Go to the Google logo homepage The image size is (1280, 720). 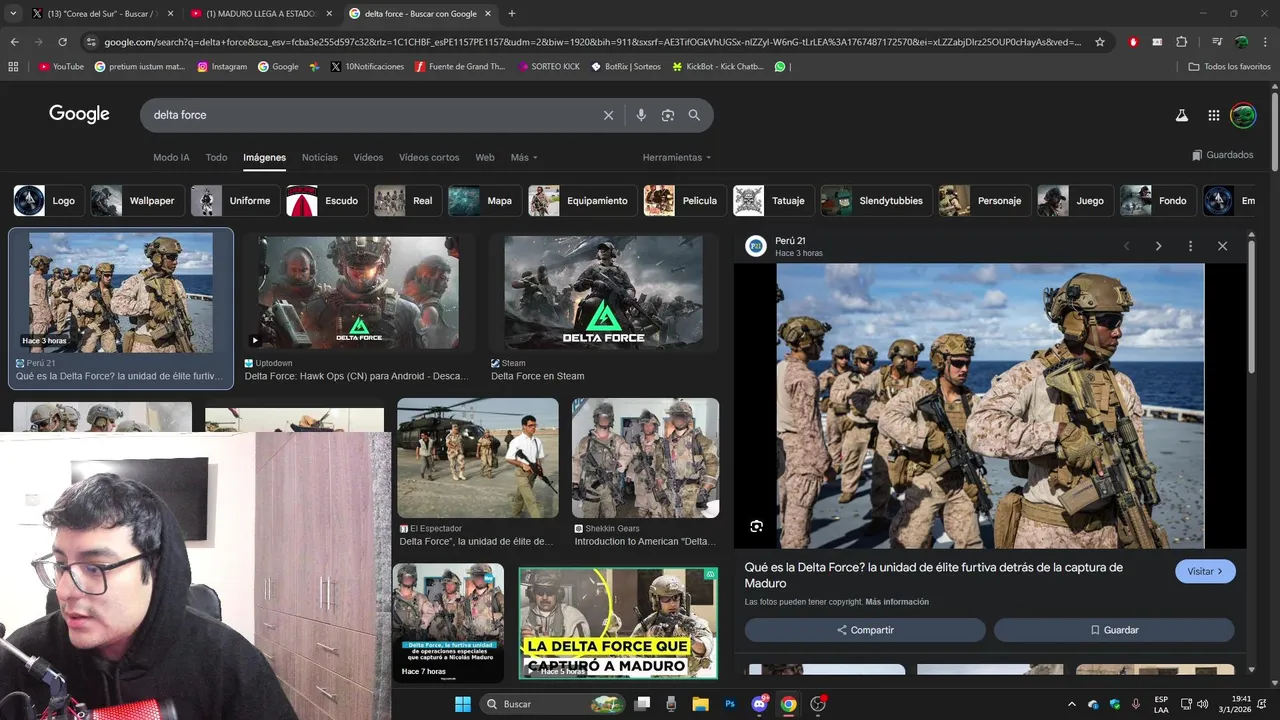click(79, 114)
